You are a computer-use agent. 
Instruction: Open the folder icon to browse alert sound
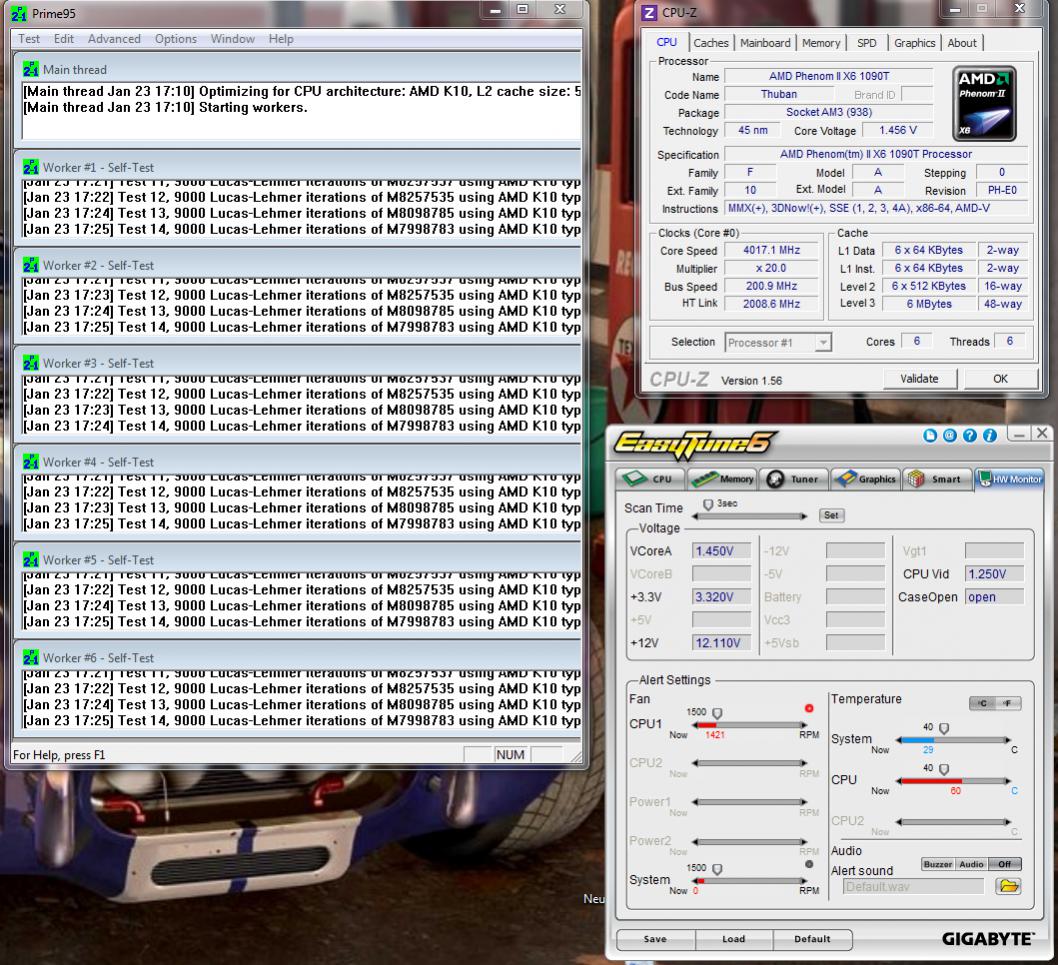coord(1008,886)
